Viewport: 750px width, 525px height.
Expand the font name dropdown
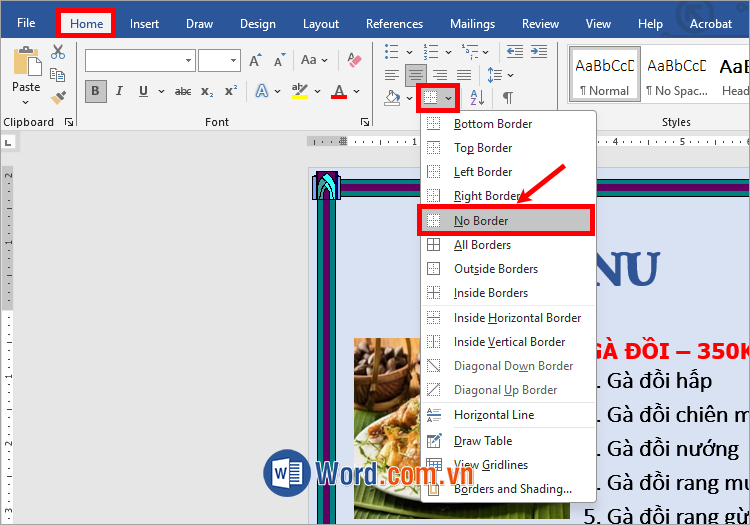coord(188,61)
